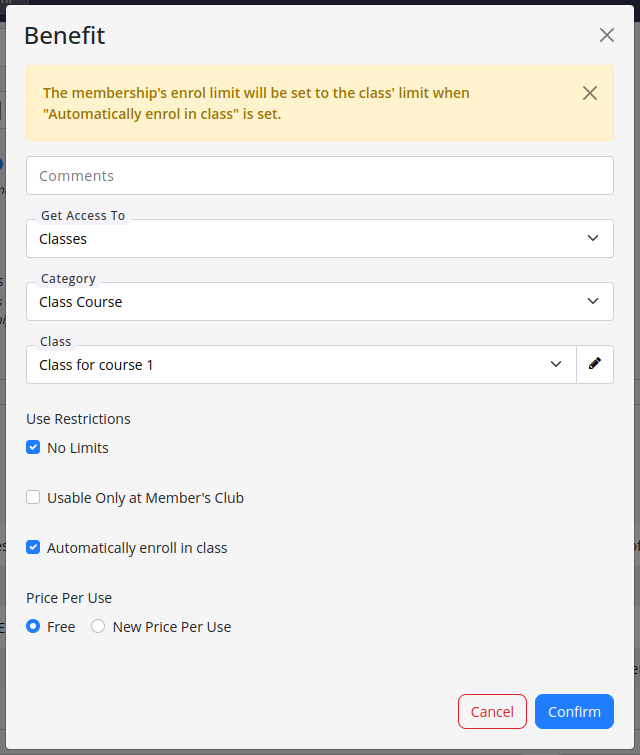Screen dimensions: 640x755
Task: Click the pencil edit icon beside Class
Action: click(x=595, y=365)
